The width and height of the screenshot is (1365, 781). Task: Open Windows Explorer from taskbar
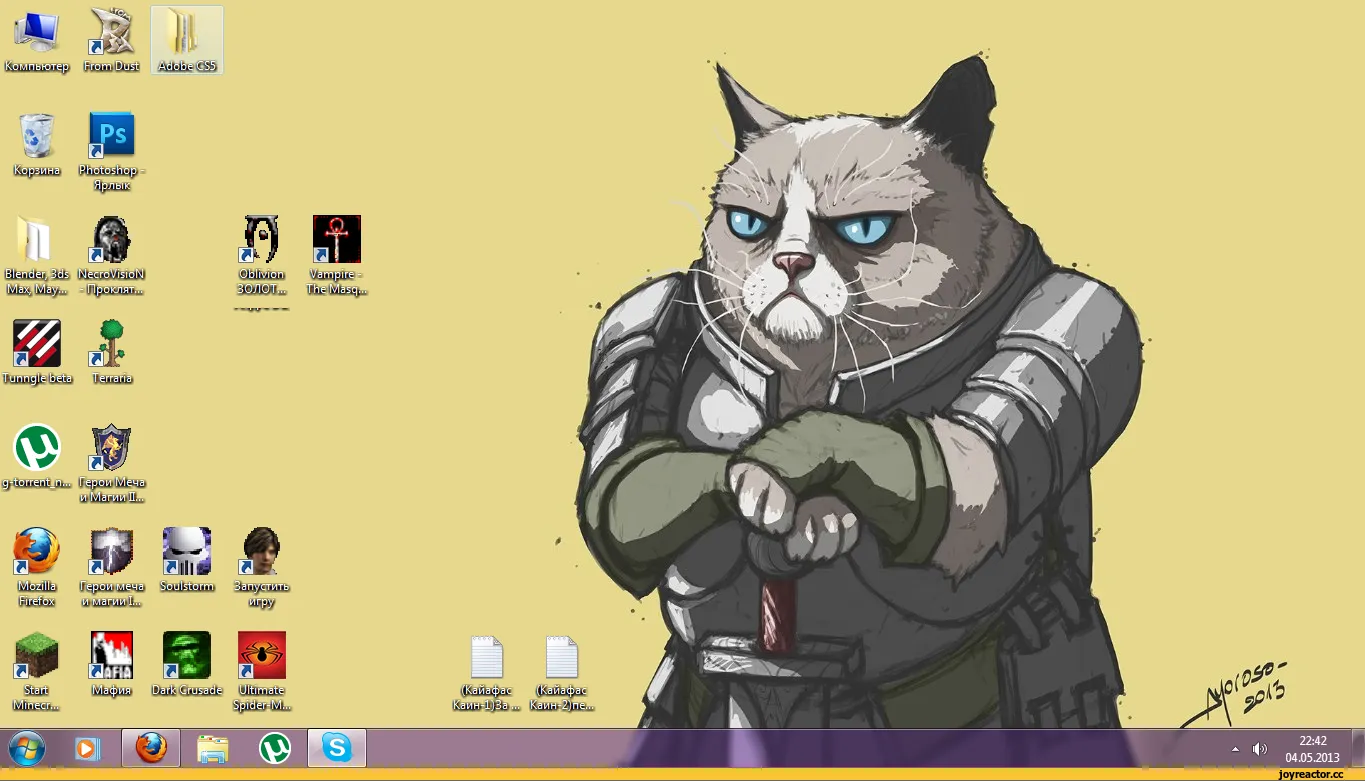213,748
